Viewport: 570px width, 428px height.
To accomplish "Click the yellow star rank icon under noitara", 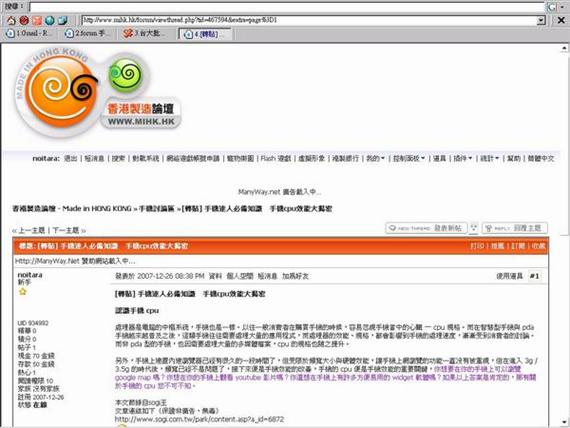I will (x=23, y=291).
